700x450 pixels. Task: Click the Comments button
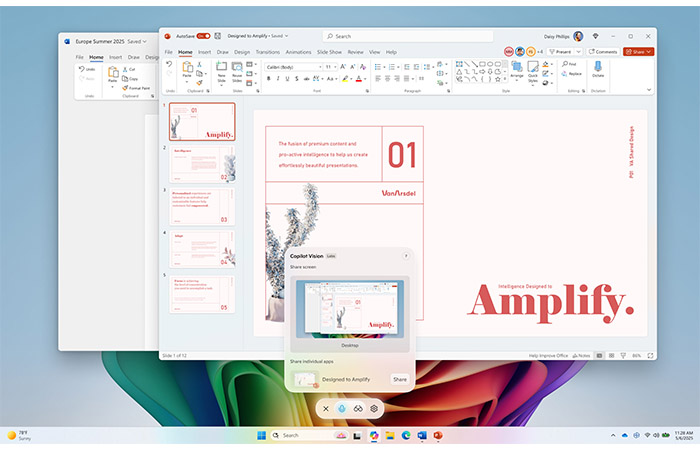603,52
